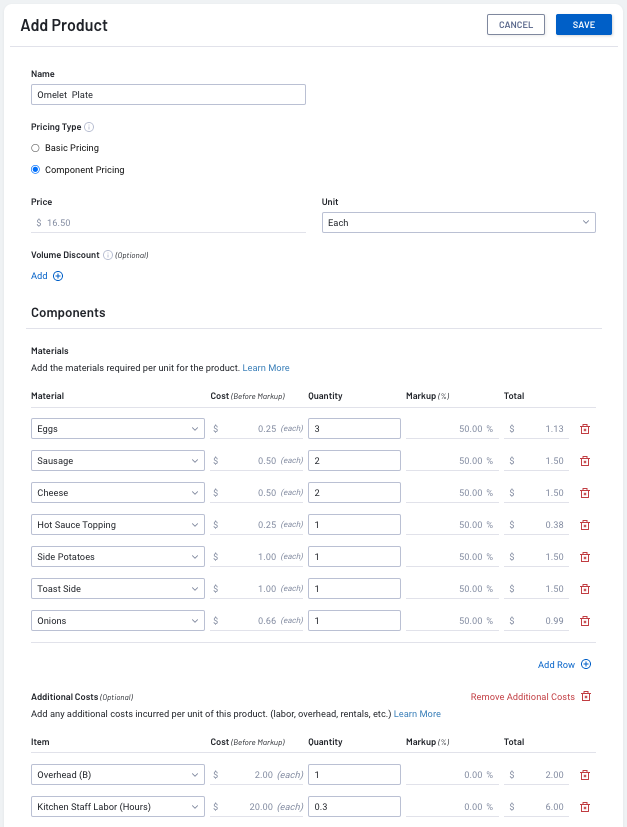The height and width of the screenshot is (827, 627).
Task: Edit the Toast Side quantity field
Action: (354, 588)
